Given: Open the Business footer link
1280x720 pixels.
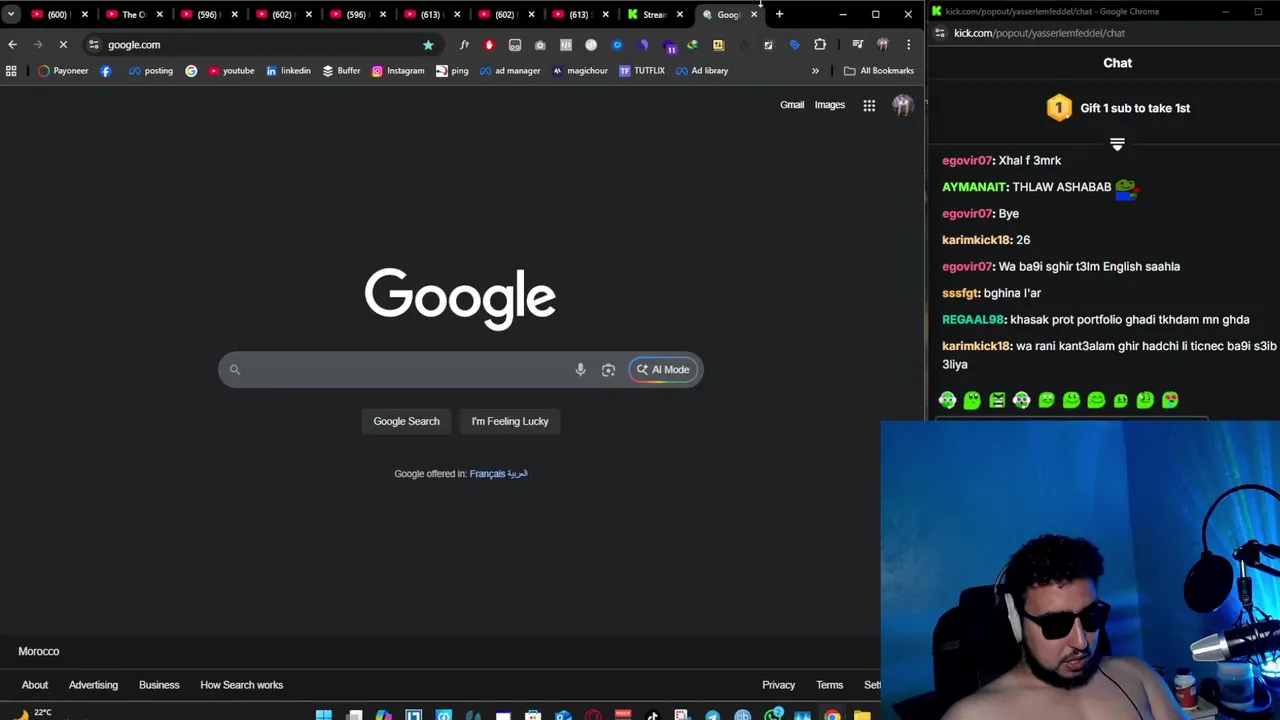Looking at the screenshot, I should point(159,685).
